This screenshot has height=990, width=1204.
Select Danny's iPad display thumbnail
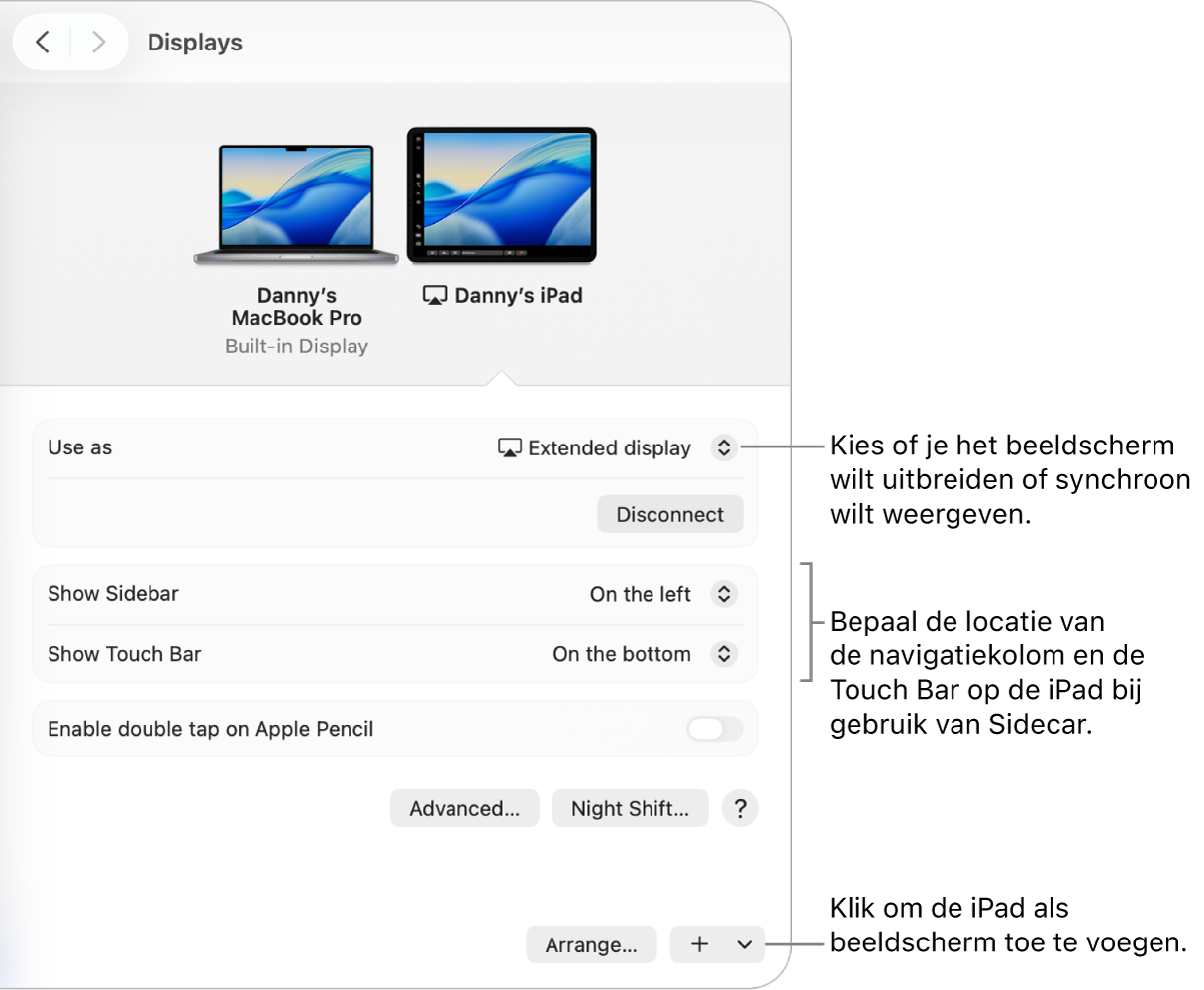click(x=502, y=196)
